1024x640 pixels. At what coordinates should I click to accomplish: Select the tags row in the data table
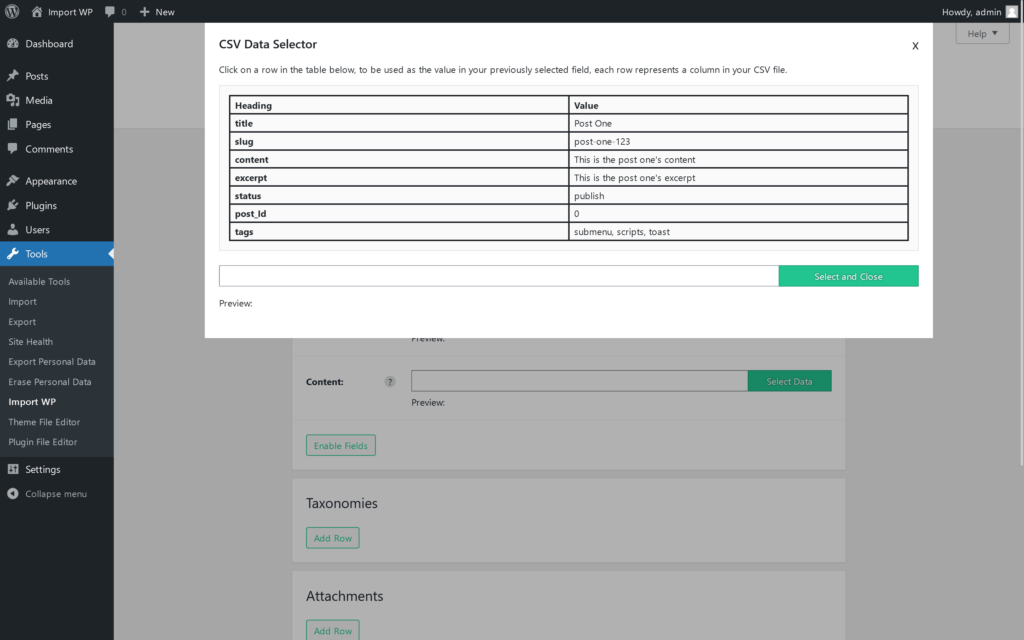(x=567, y=231)
